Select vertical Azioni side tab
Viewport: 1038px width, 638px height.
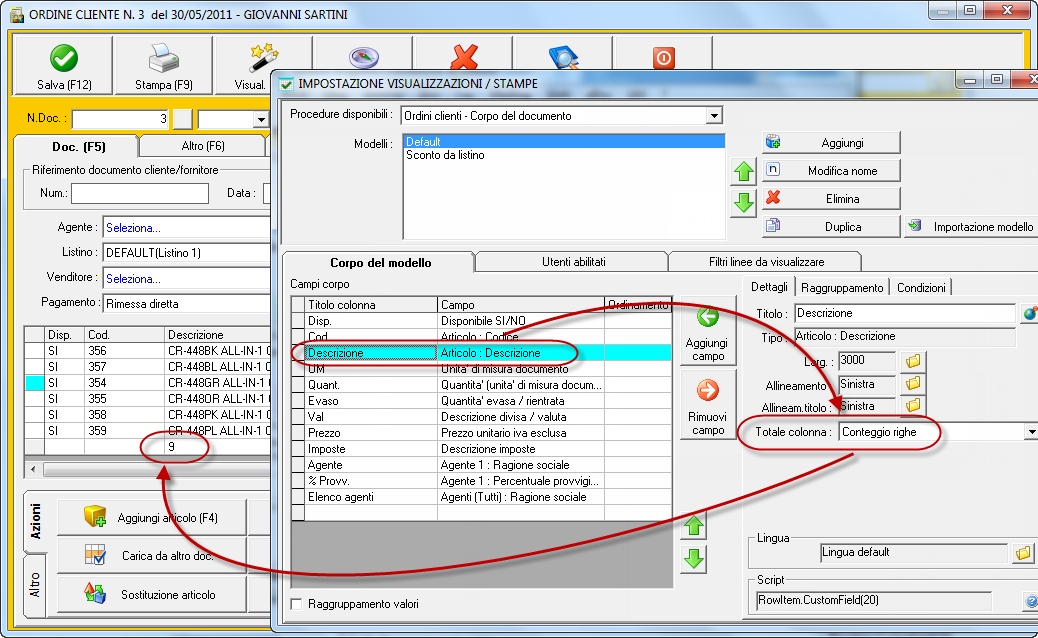35,521
